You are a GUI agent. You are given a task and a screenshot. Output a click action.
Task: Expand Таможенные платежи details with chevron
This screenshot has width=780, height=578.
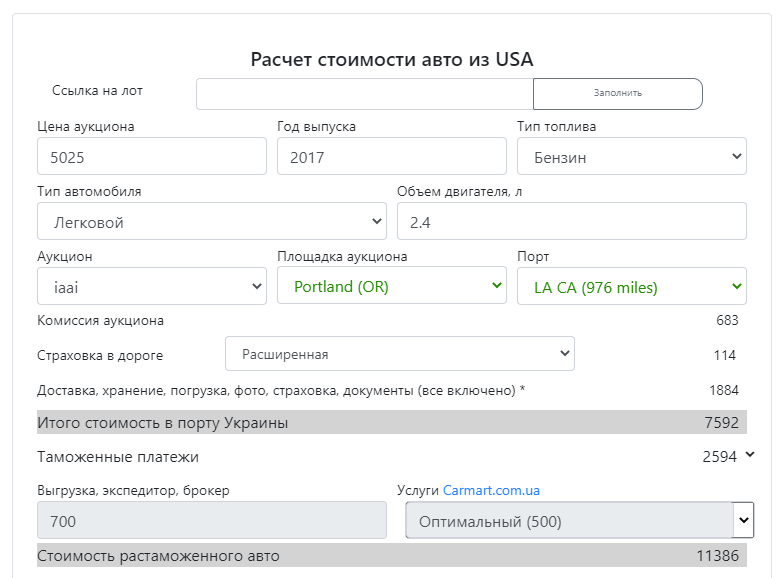coord(750,455)
